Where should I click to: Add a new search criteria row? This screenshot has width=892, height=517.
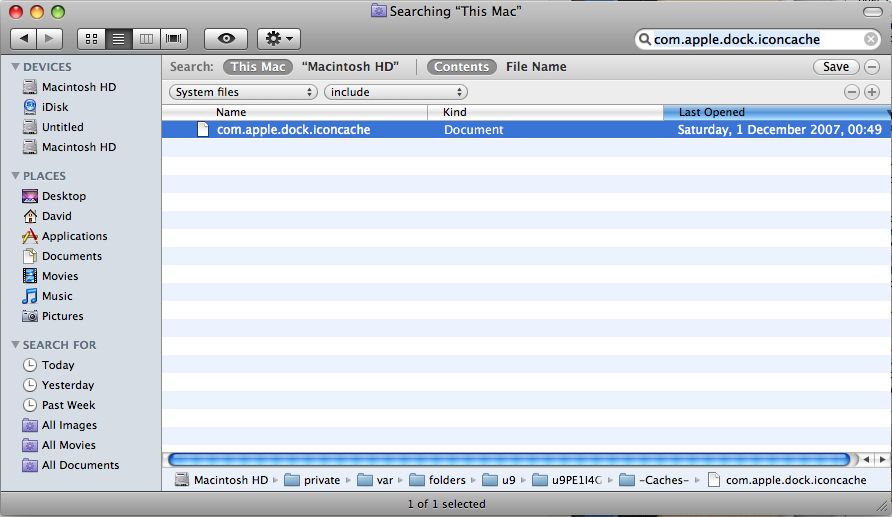(872, 92)
